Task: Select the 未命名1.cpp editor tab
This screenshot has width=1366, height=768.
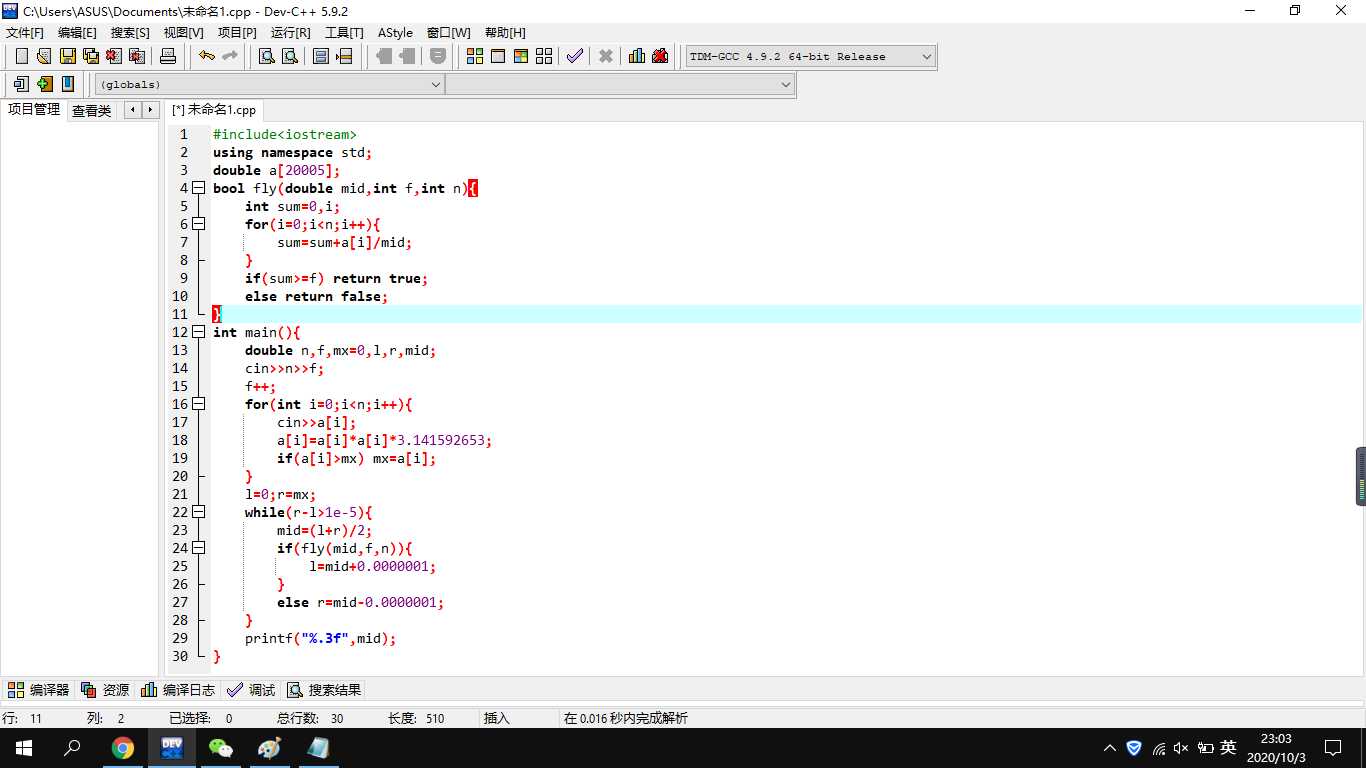Action: coord(213,110)
